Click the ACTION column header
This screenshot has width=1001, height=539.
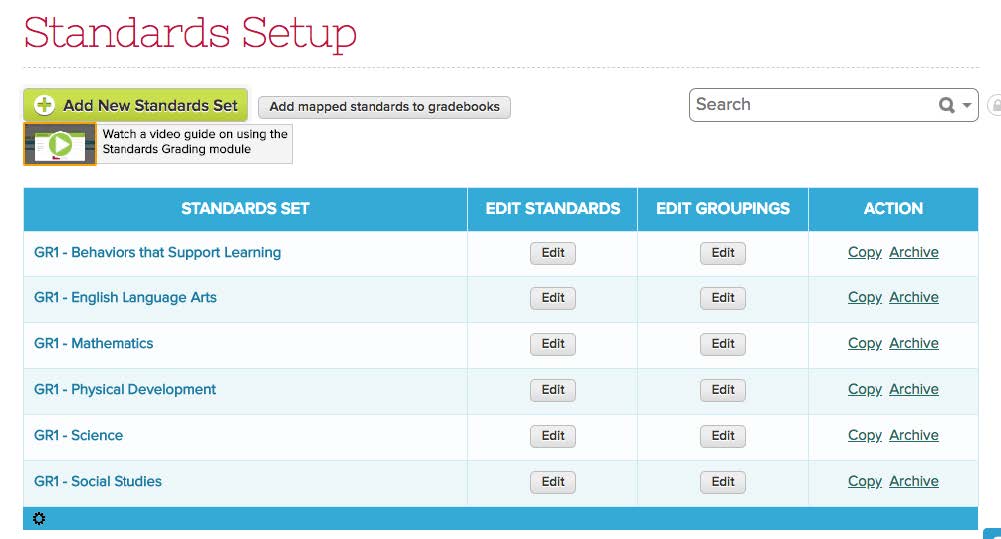click(893, 209)
